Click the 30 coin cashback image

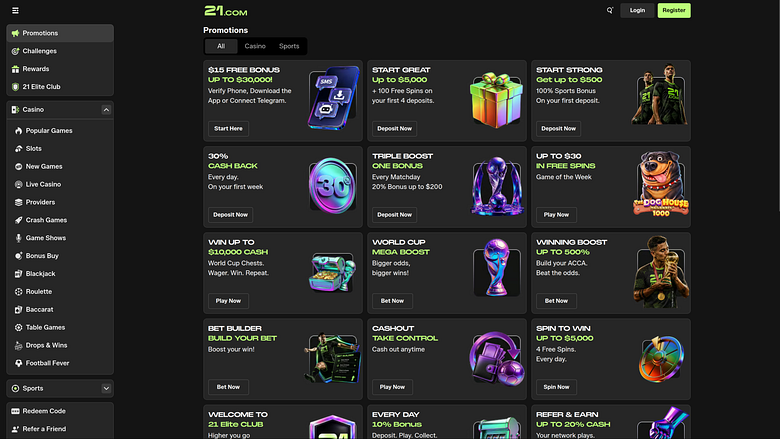tap(332, 185)
